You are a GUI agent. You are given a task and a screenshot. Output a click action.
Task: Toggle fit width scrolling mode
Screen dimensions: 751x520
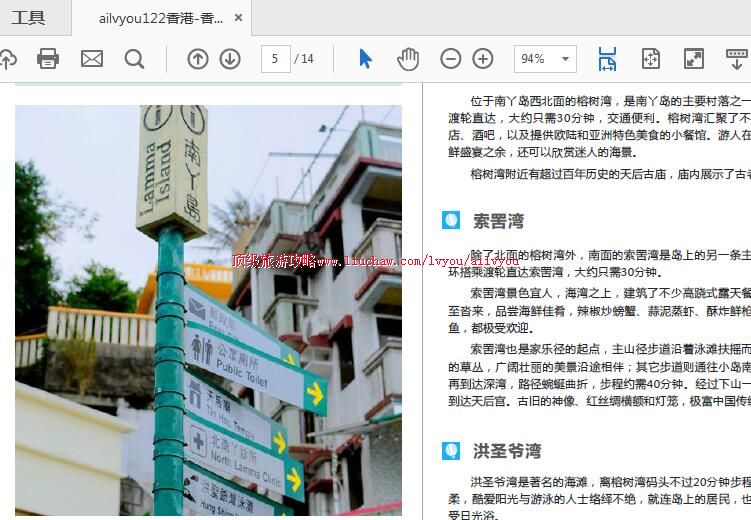(x=607, y=59)
